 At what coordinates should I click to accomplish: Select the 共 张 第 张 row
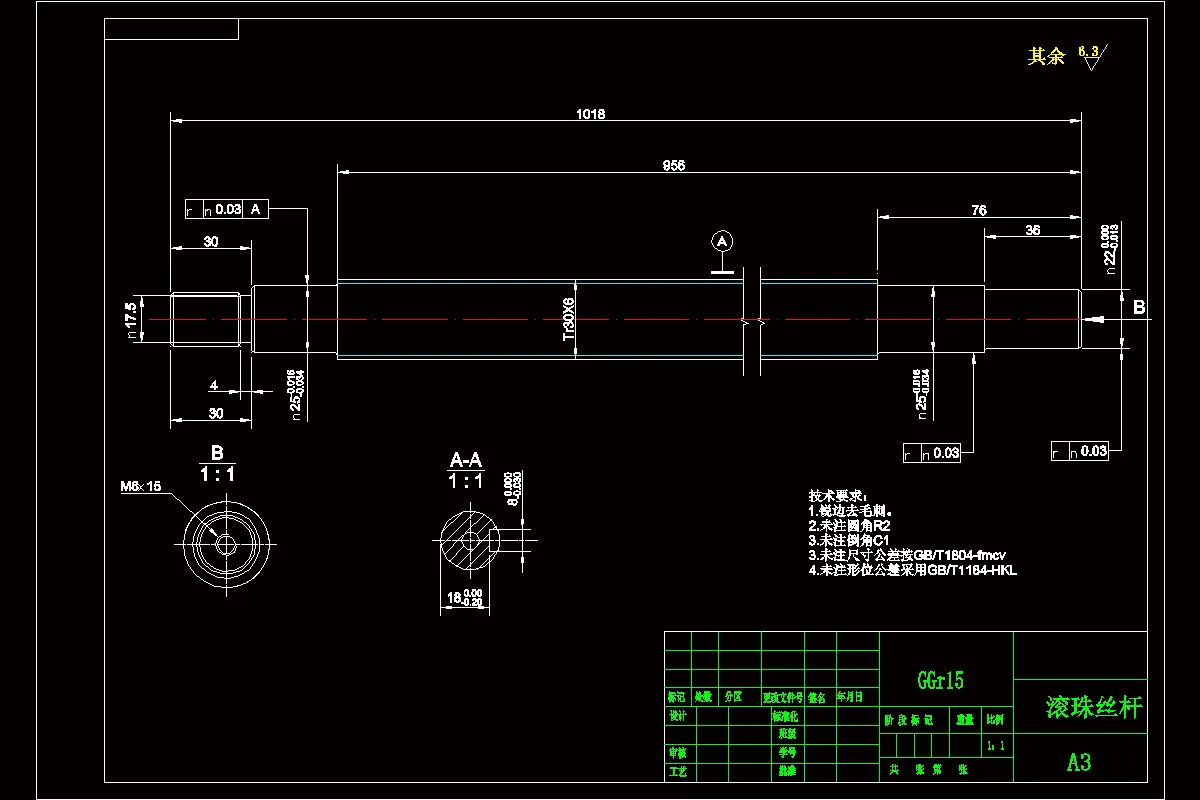click(x=927, y=770)
